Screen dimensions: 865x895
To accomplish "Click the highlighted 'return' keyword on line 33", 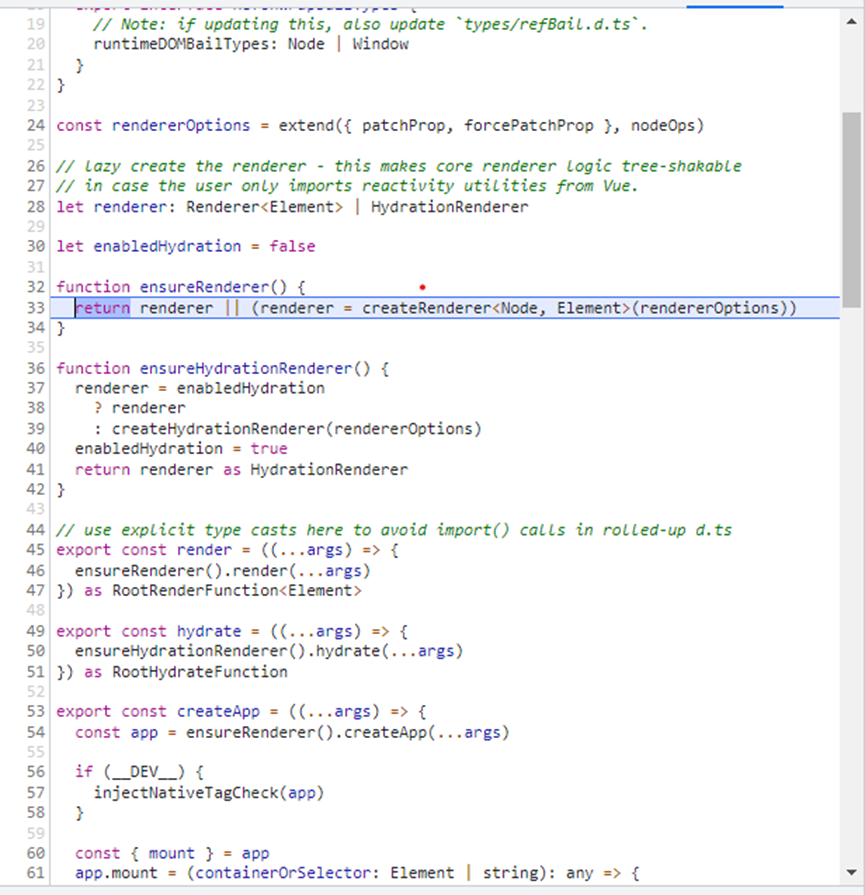I will [103, 308].
